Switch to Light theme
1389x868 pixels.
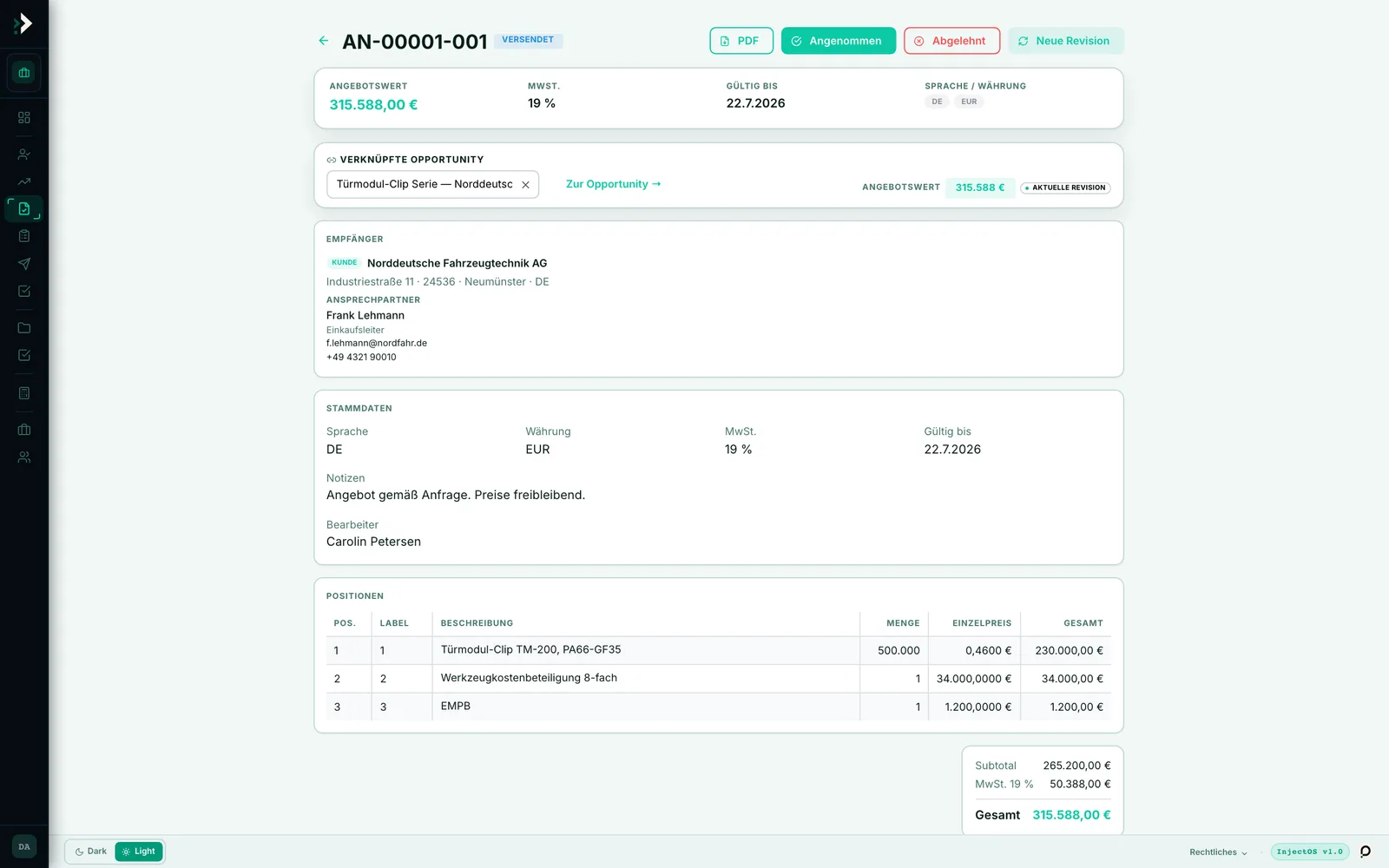click(139, 852)
